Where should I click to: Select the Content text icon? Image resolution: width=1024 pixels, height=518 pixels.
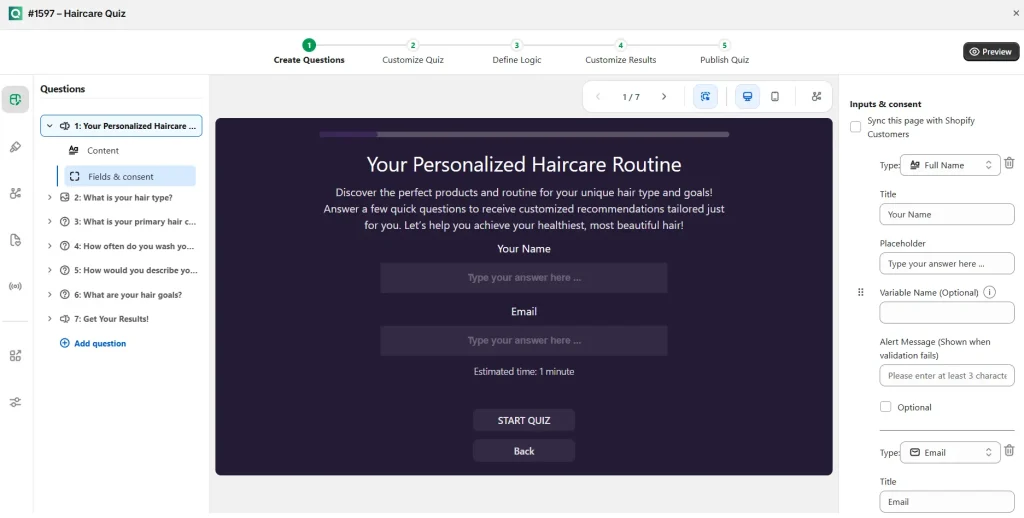[x=74, y=150]
